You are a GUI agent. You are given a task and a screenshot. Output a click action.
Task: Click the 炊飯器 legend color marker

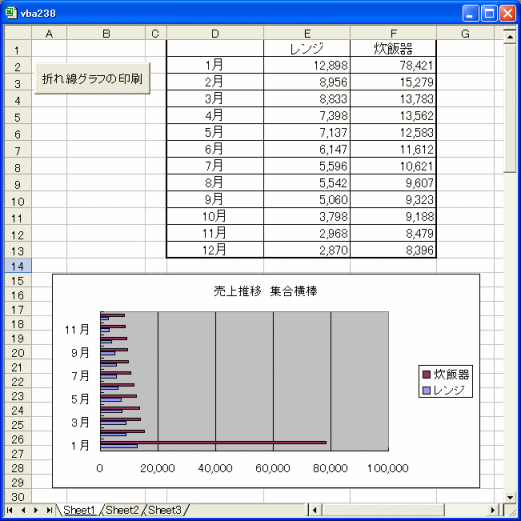coord(426,375)
